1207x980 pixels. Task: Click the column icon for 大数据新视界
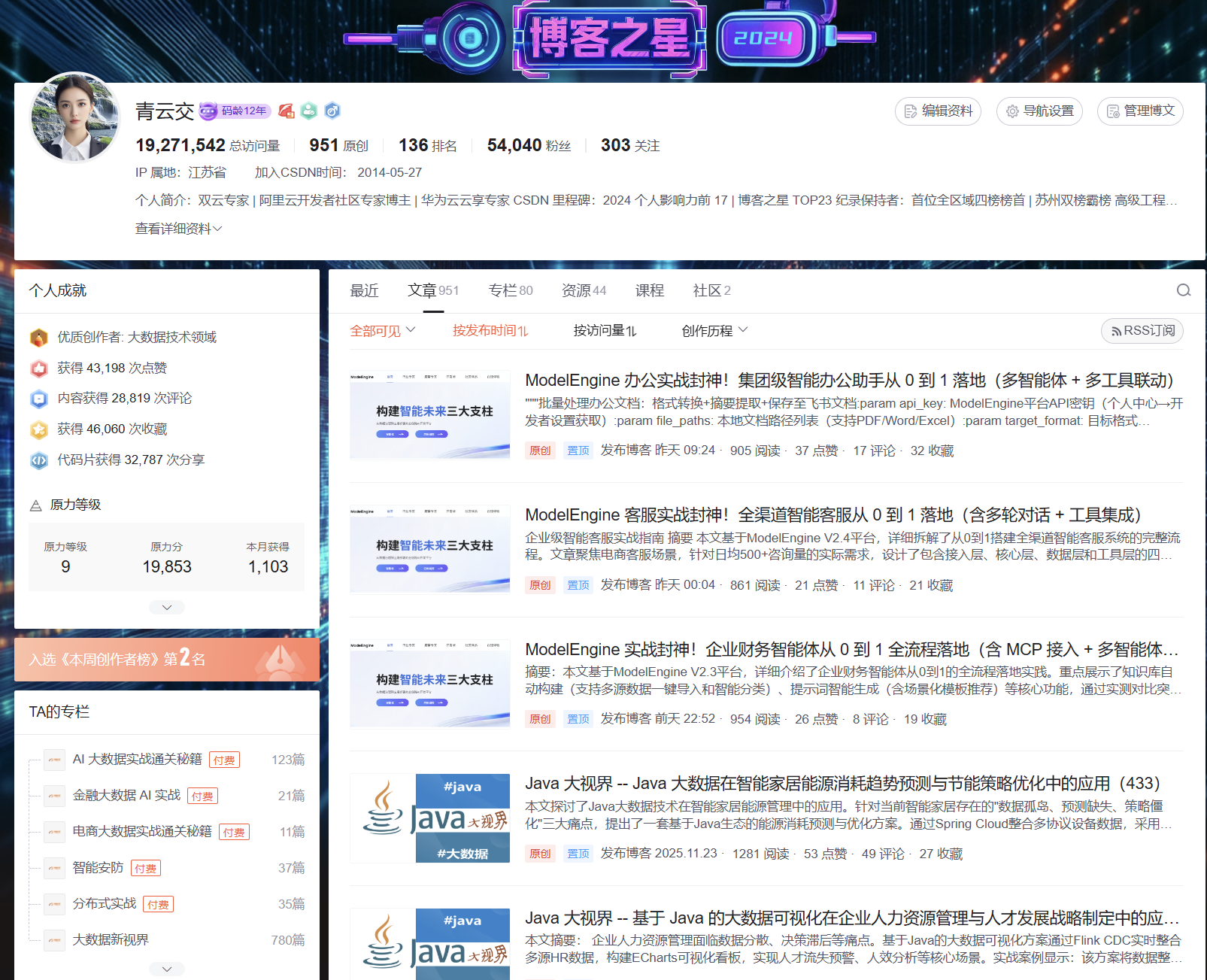click(x=54, y=940)
